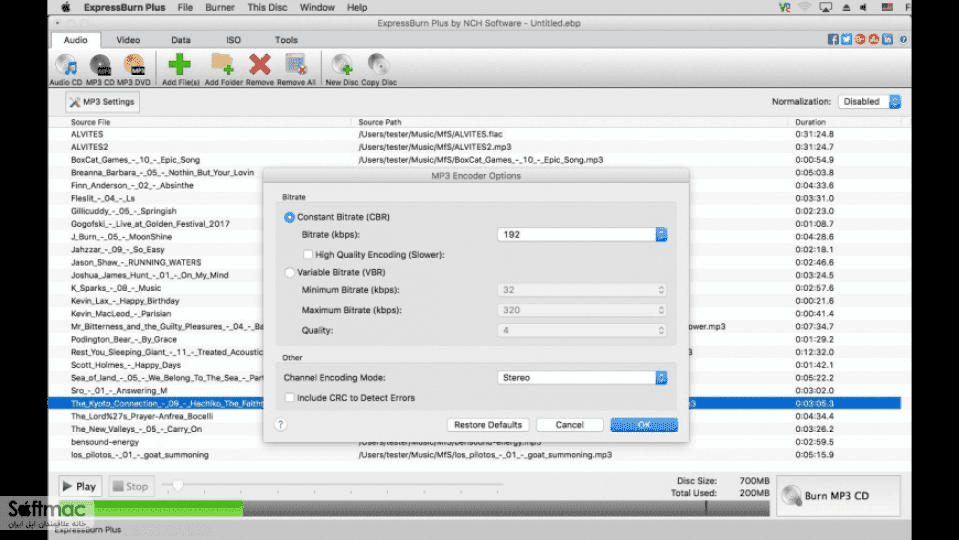Select the ALVITES2 row
The height and width of the screenshot is (540, 959).
pos(474,147)
